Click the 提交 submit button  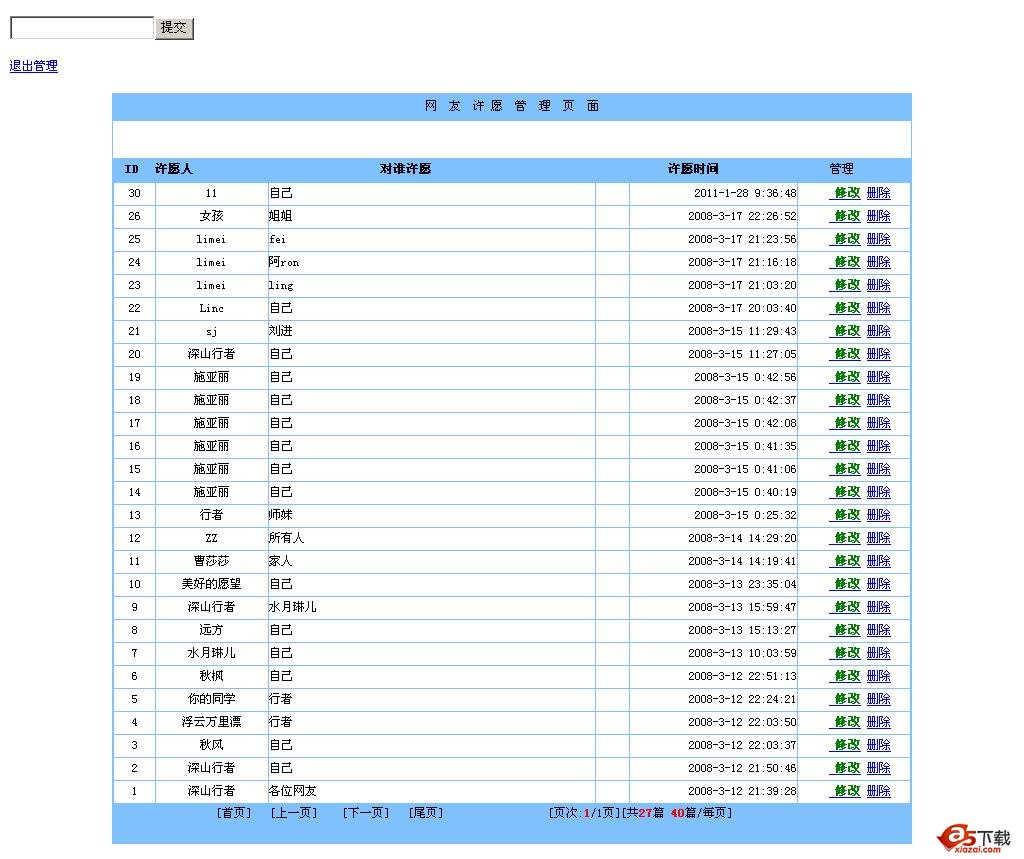[x=174, y=27]
